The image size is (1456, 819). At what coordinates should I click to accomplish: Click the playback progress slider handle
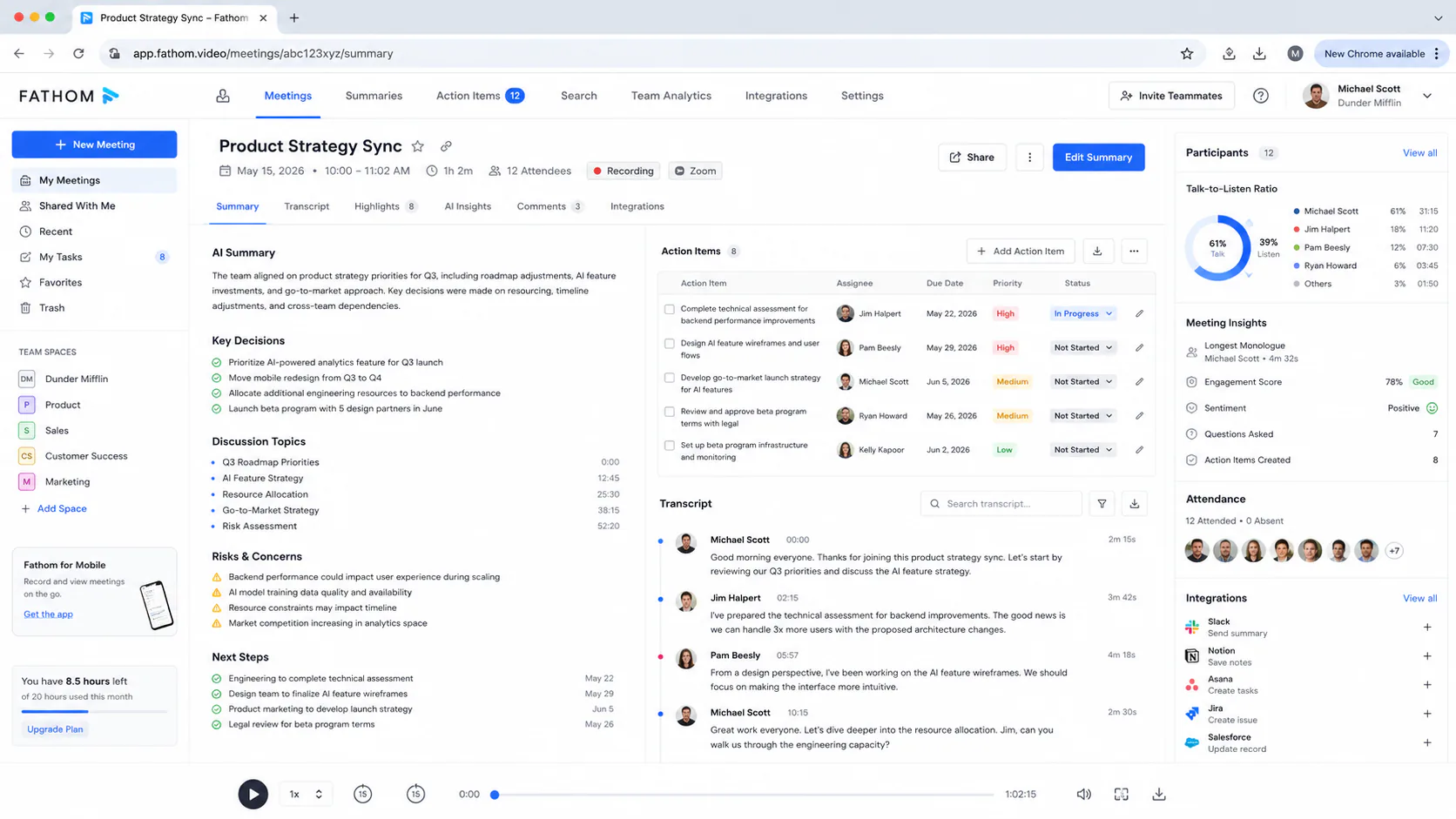tap(495, 795)
